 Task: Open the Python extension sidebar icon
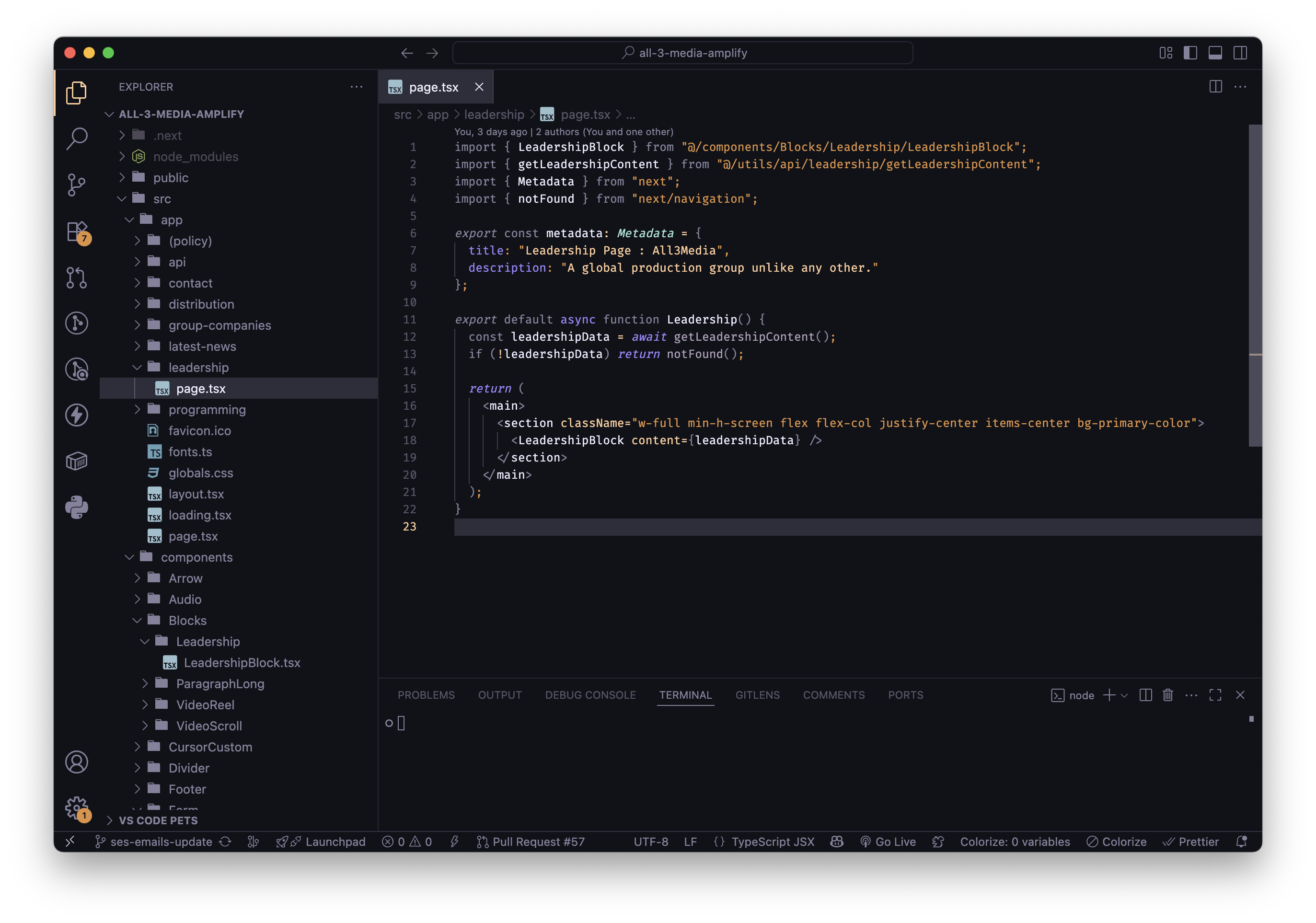coord(76,508)
